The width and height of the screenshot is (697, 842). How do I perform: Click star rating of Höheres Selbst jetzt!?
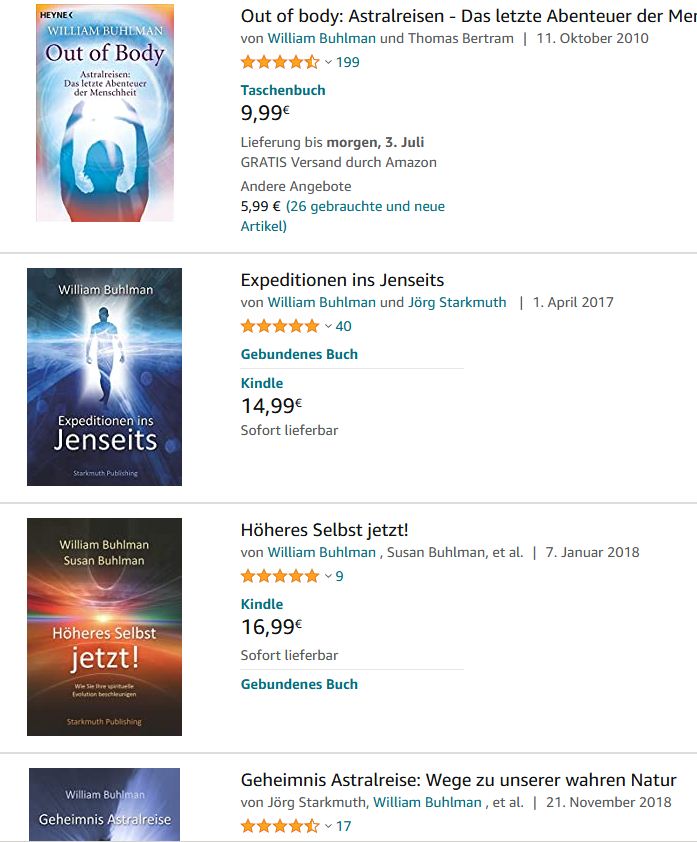[280, 576]
